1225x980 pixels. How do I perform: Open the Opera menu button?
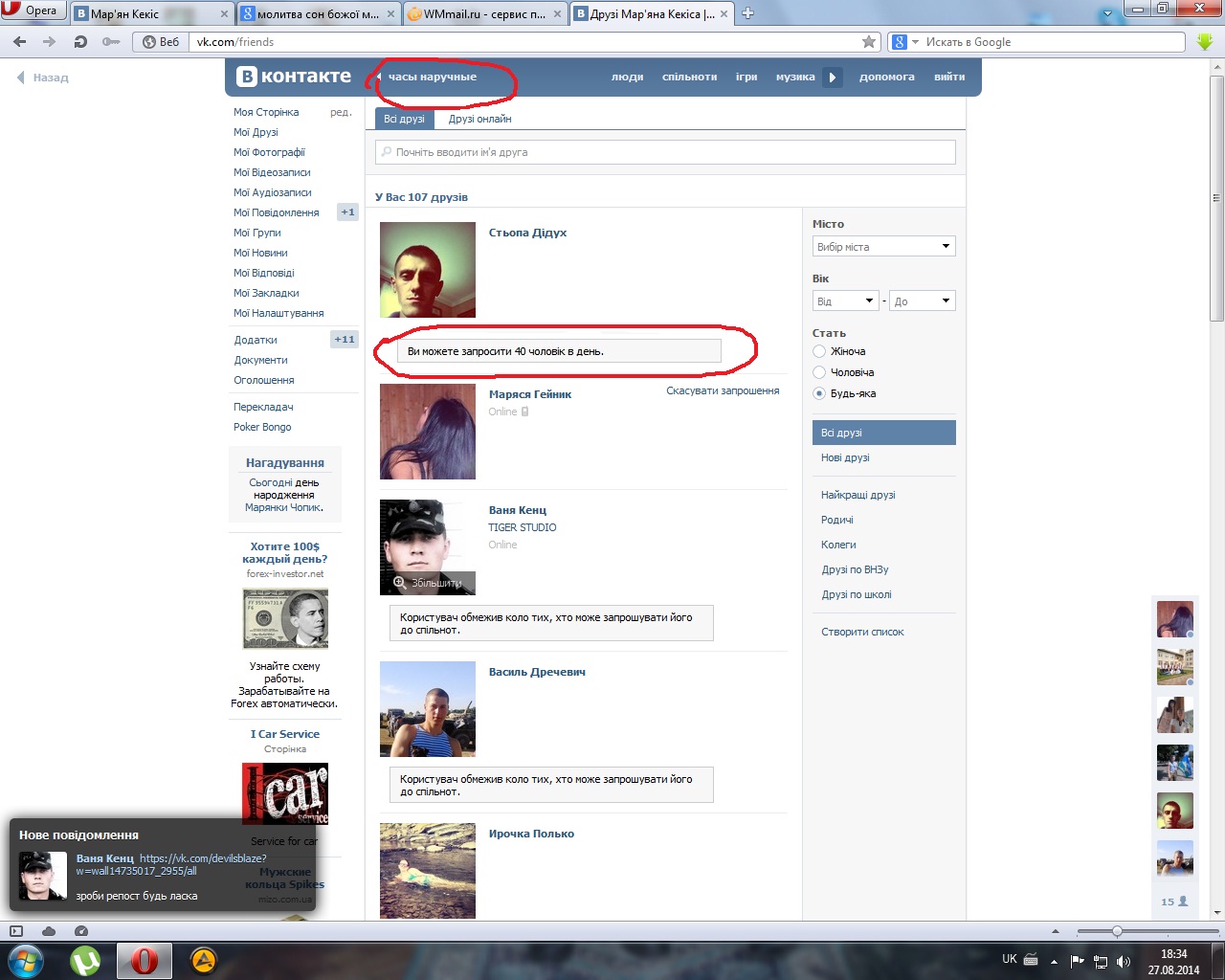click(32, 11)
